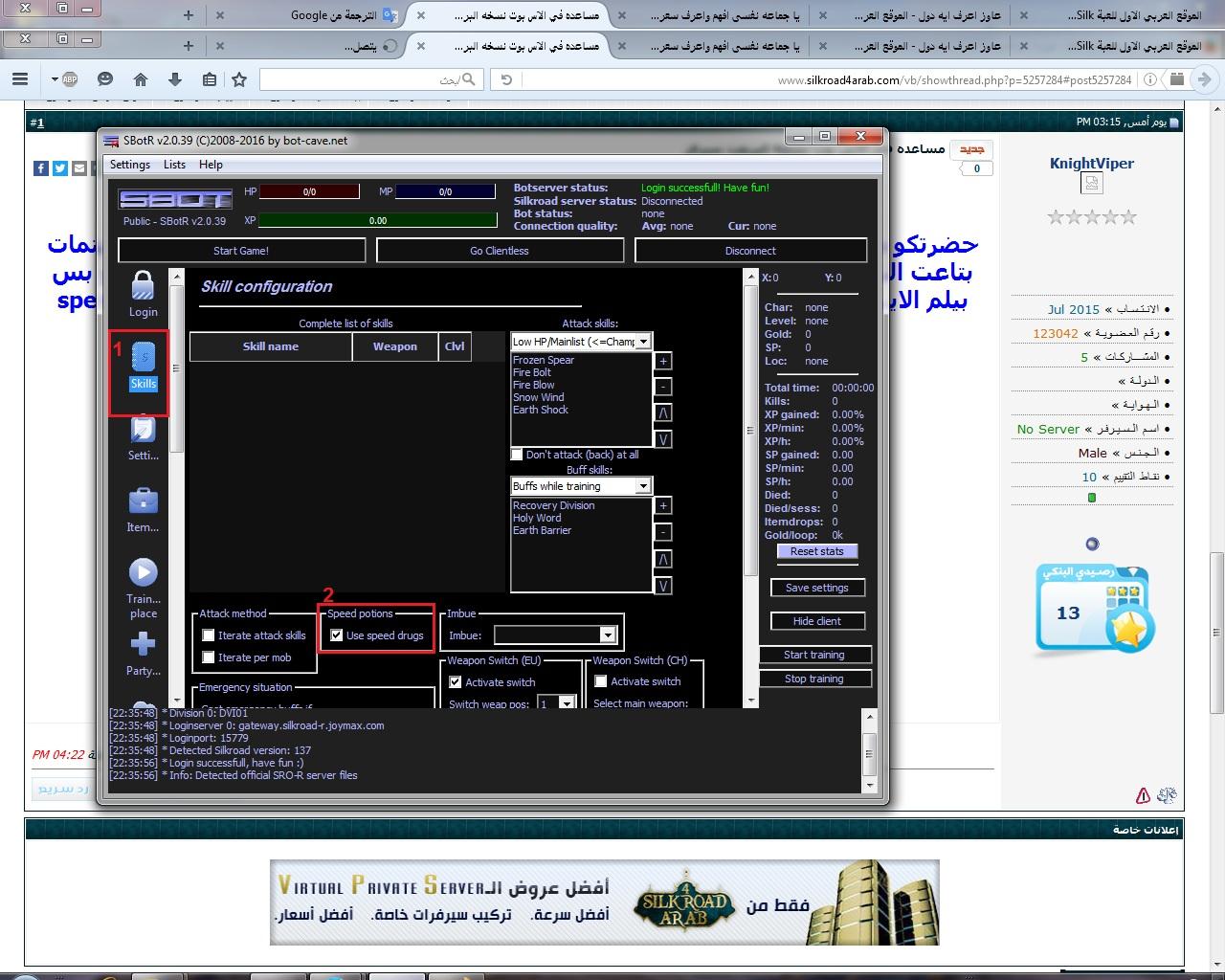The width and height of the screenshot is (1225, 980).
Task: Click the Start Game! button
Action: pyautogui.click(x=241, y=251)
